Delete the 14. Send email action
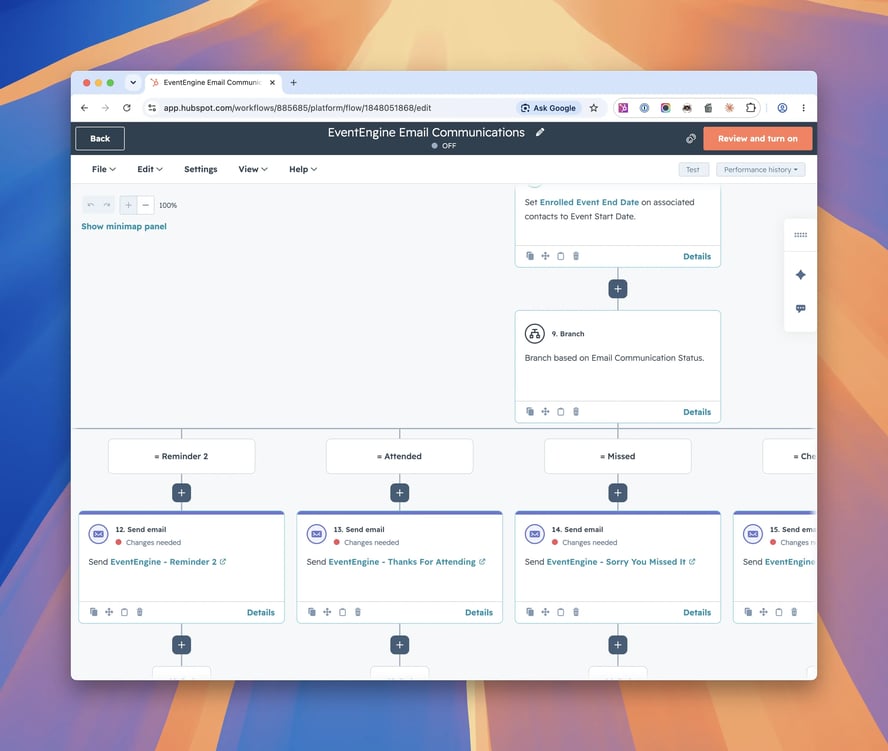 tap(576, 612)
